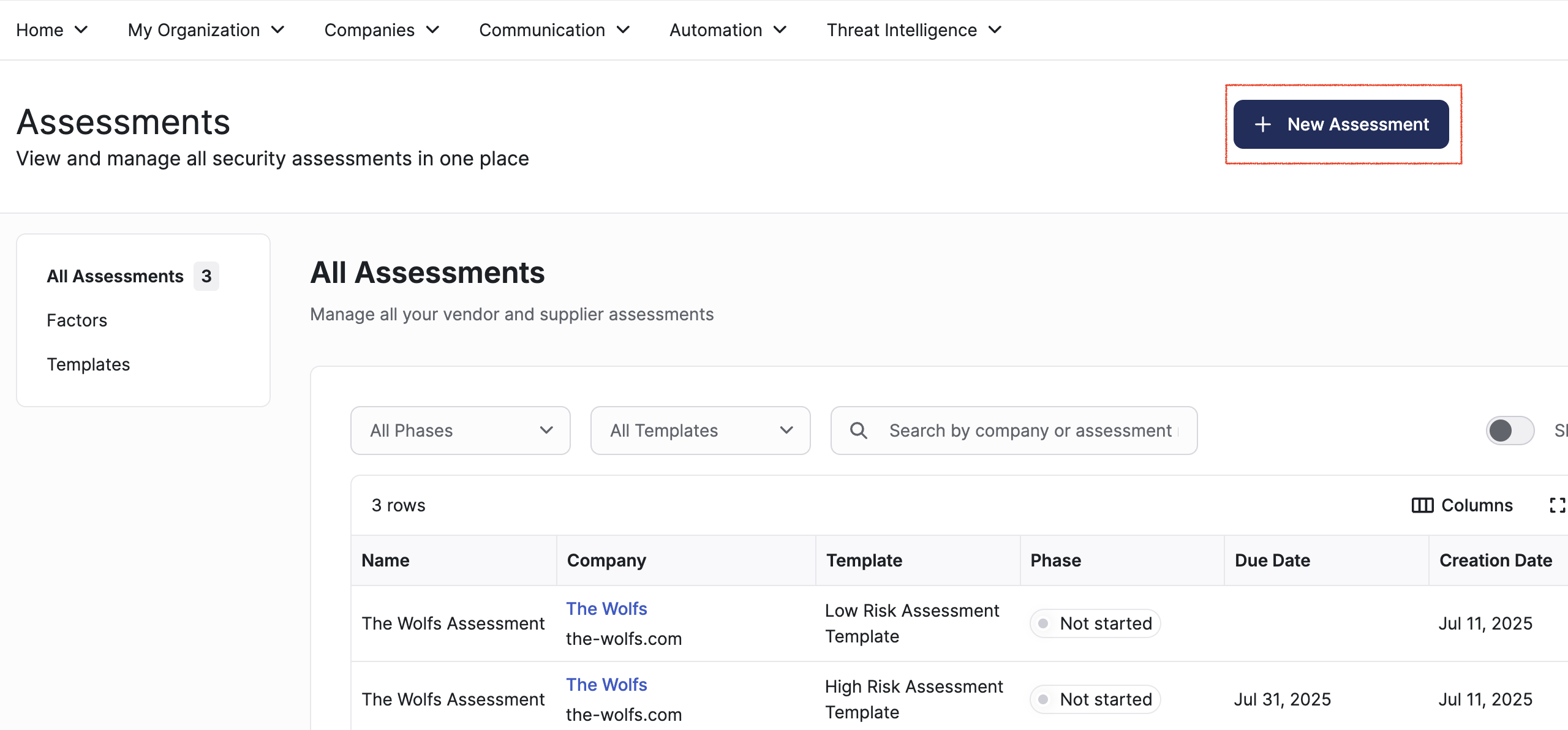Click the Automation chevron arrow
Screen dimensions: 1568x730
tap(780, 30)
